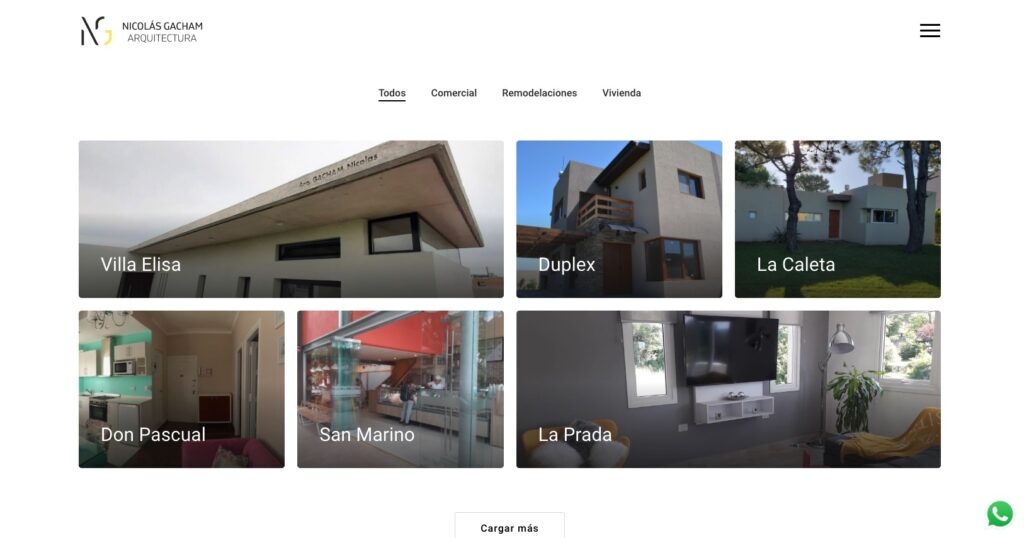Viewport: 1024px width, 538px height.
Task: View the Duplex house project image
Action: (619, 219)
